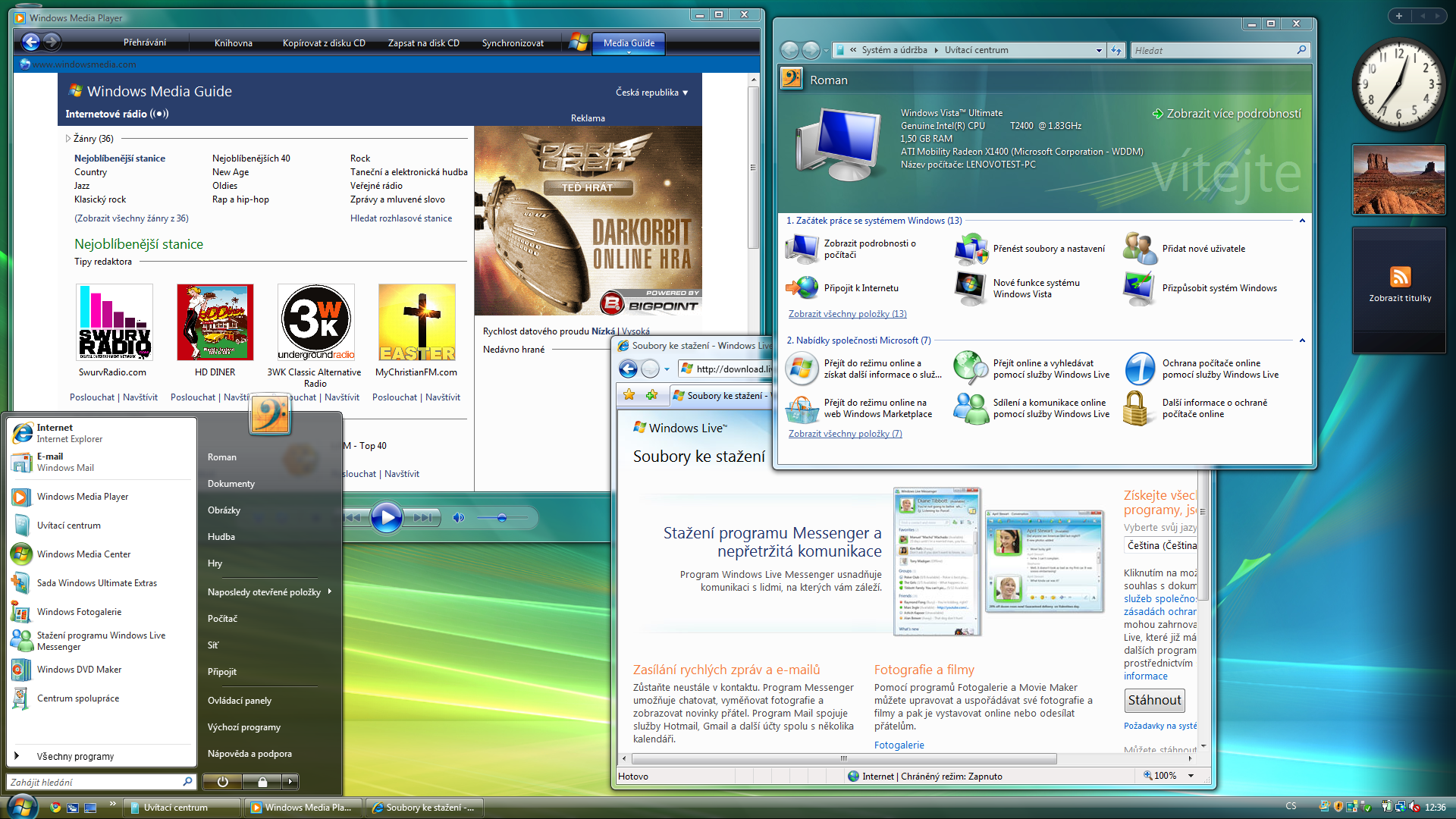Launch Chrome from the Quick Launch bar

tap(55, 808)
